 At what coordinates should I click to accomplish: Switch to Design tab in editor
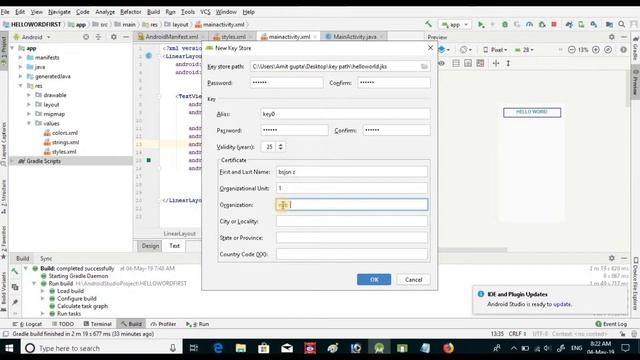150,246
